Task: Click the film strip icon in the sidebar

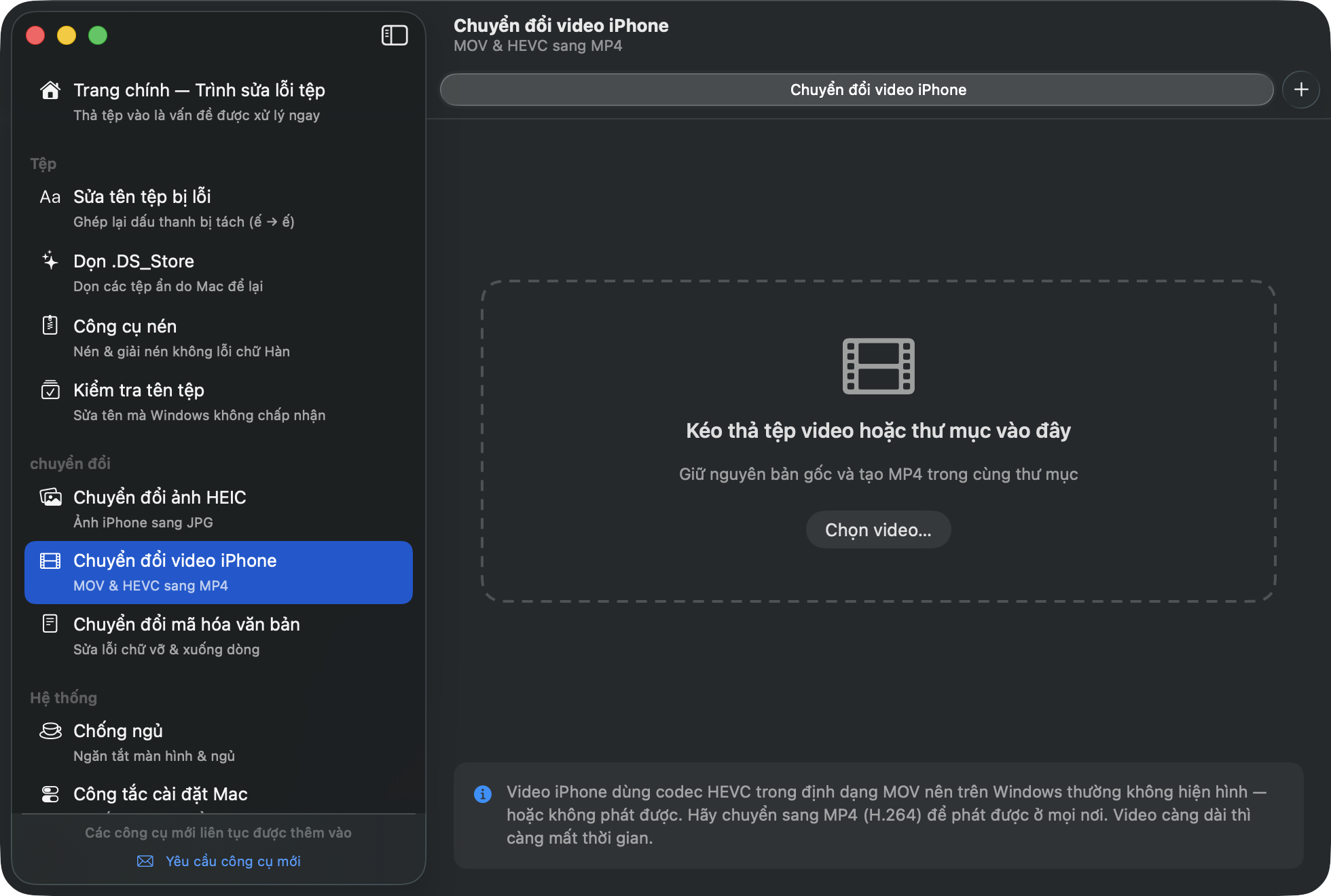Action: click(x=50, y=561)
